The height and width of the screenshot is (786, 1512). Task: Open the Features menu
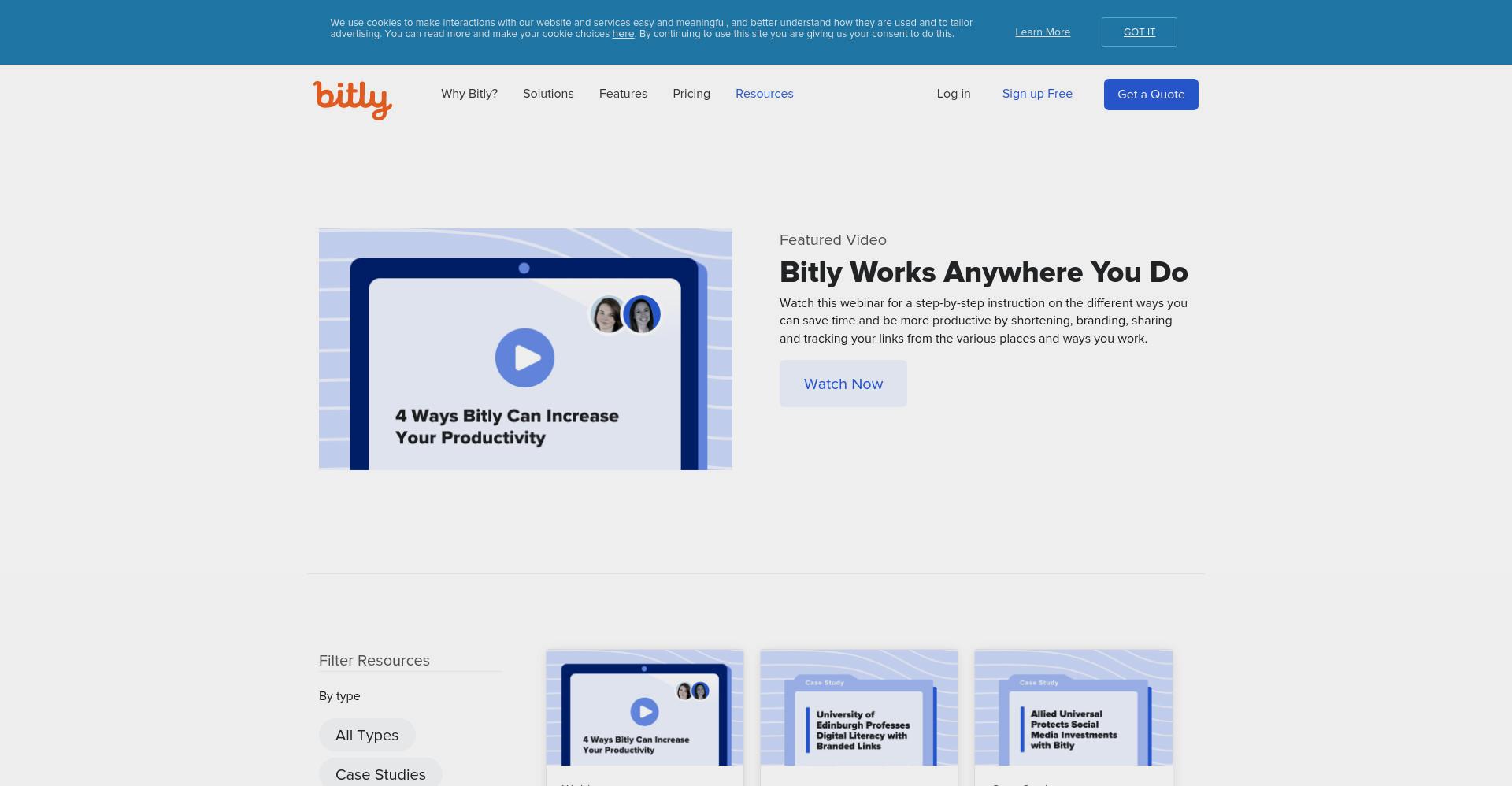623,94
